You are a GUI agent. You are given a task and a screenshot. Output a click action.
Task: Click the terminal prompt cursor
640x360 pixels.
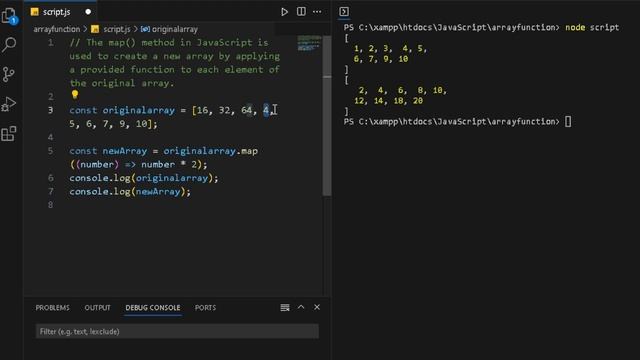click(568, 122)
